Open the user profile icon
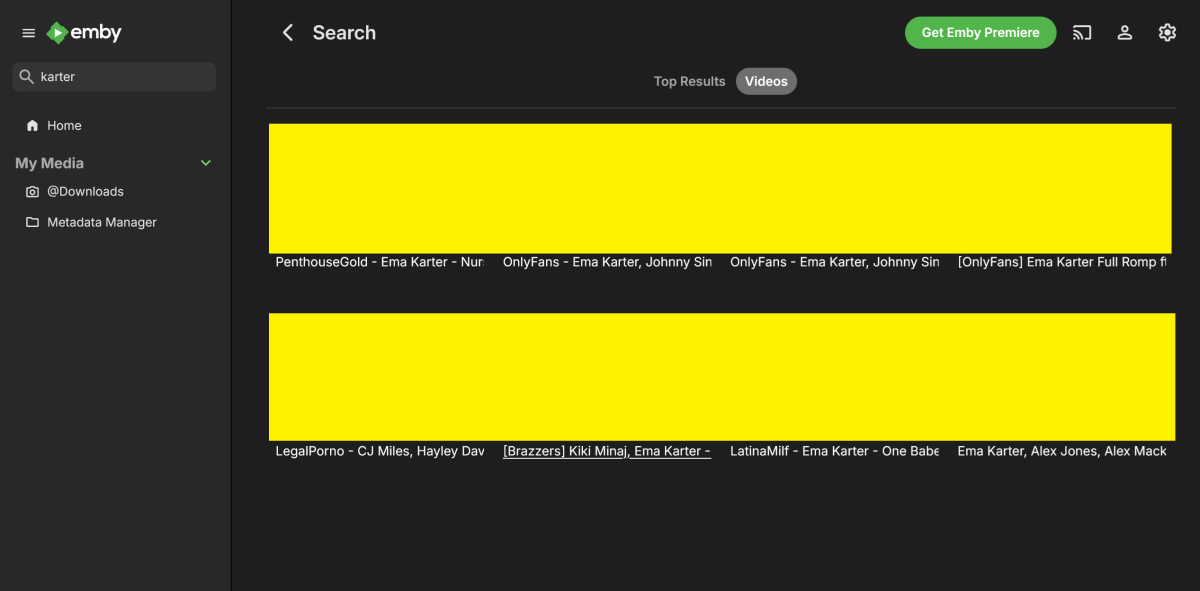Screen dimensions: 1200x591 click(1125, 32)
